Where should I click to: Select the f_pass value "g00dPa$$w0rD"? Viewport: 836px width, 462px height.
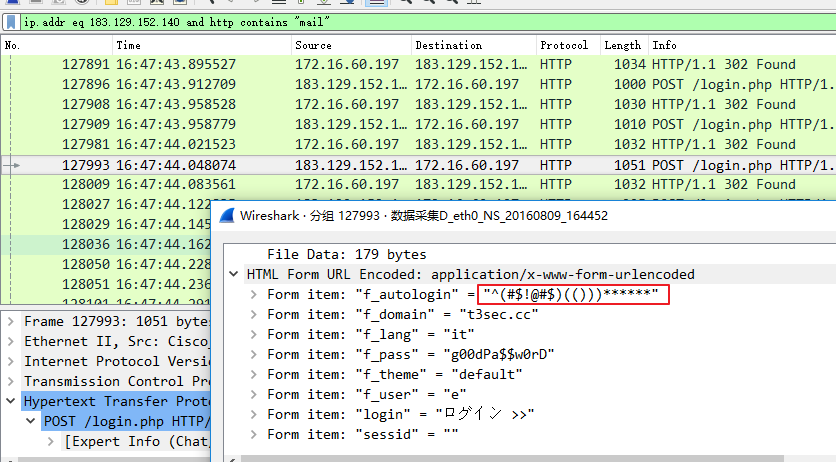499,354
